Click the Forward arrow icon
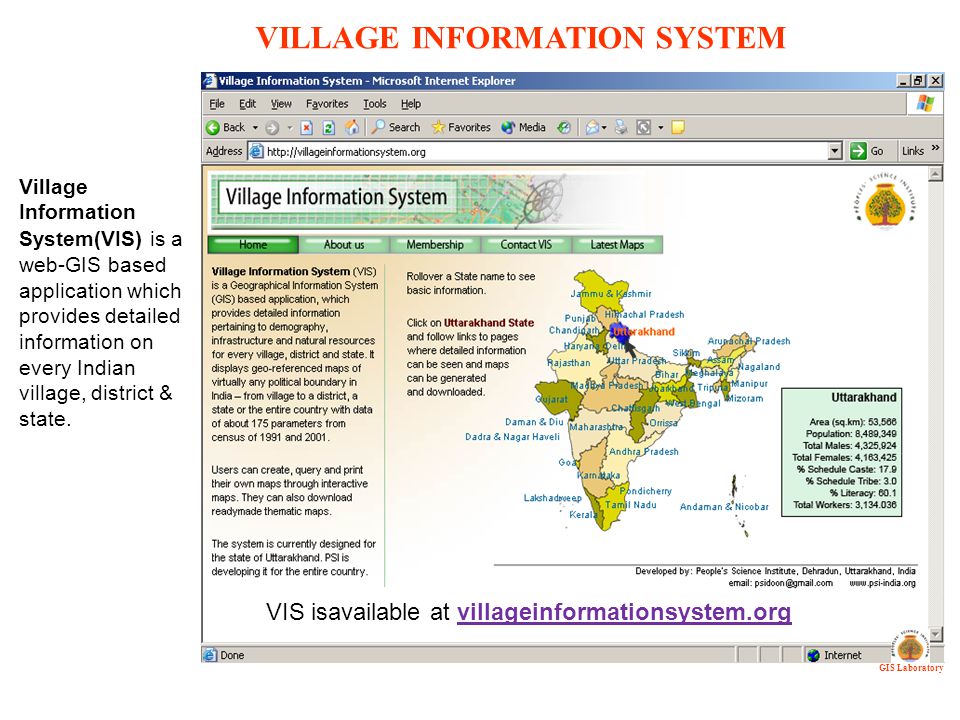The width and height of the screenshot is (960, 720). 272,128
